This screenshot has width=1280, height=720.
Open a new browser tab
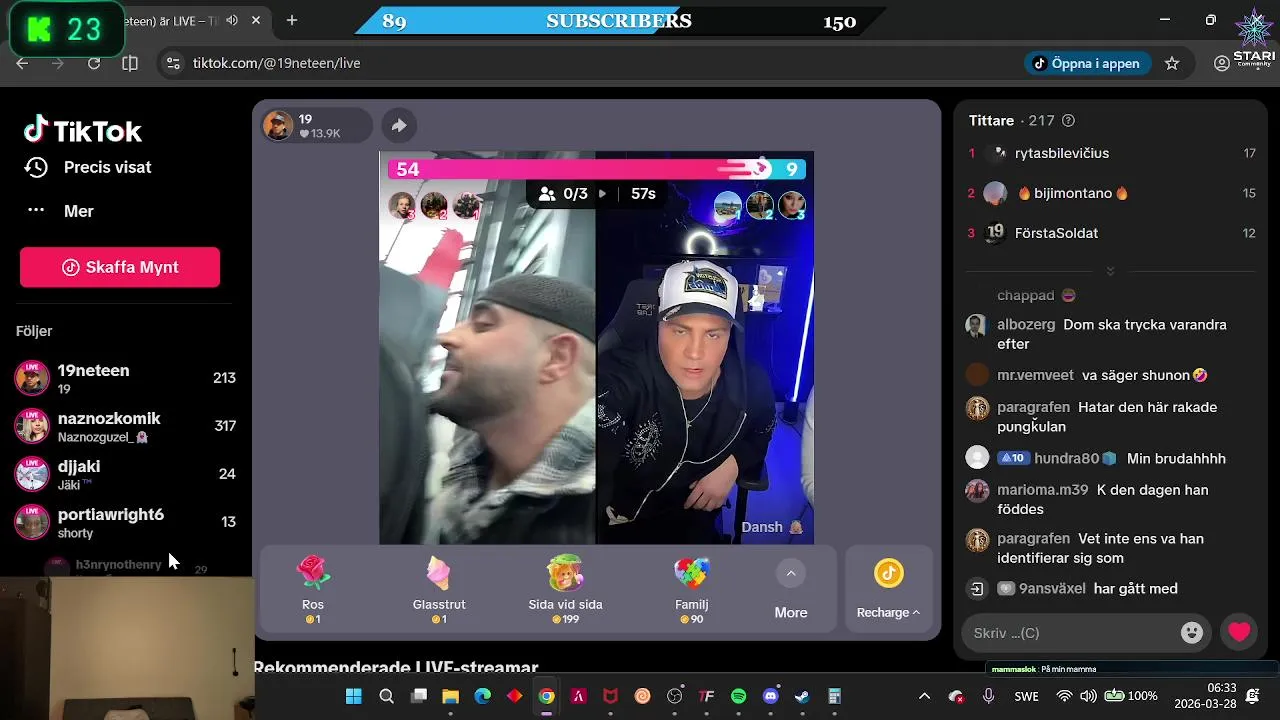click(x=292, y=20)
